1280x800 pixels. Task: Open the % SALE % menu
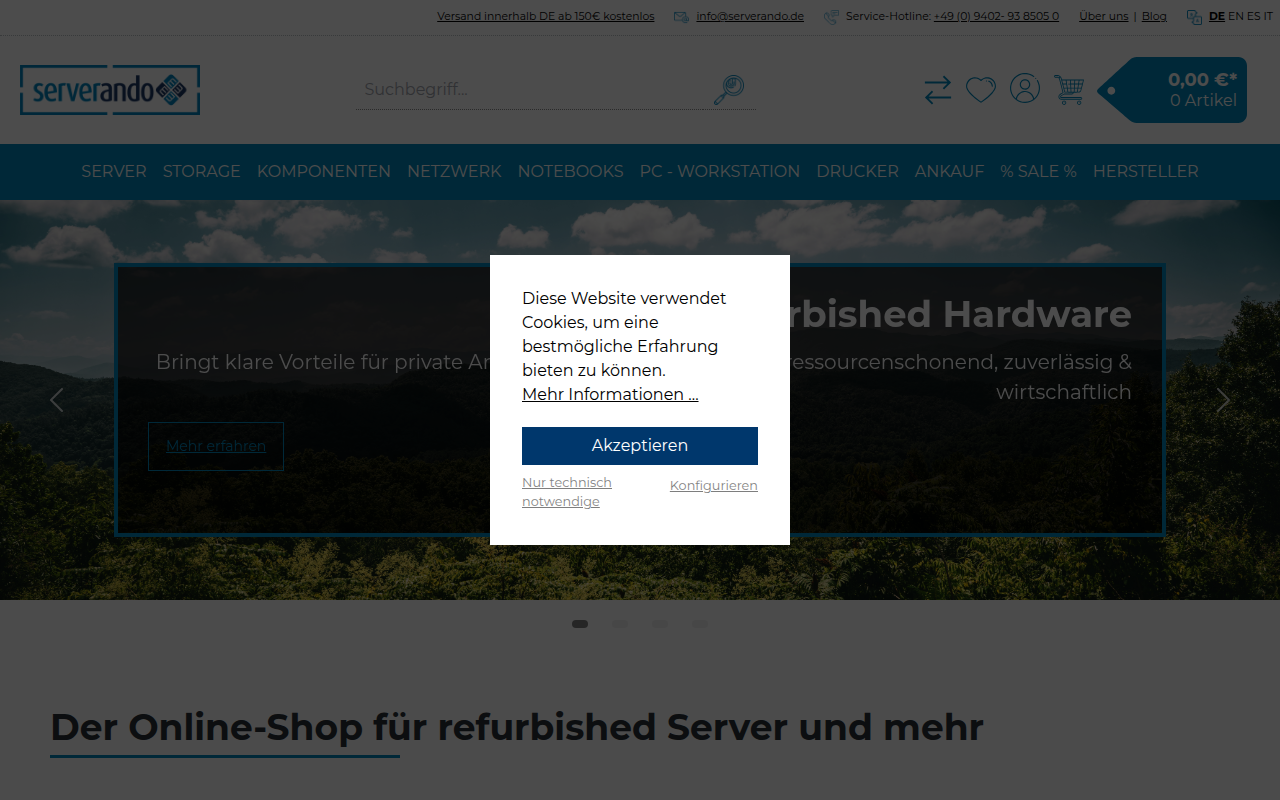pos(1039,171)
